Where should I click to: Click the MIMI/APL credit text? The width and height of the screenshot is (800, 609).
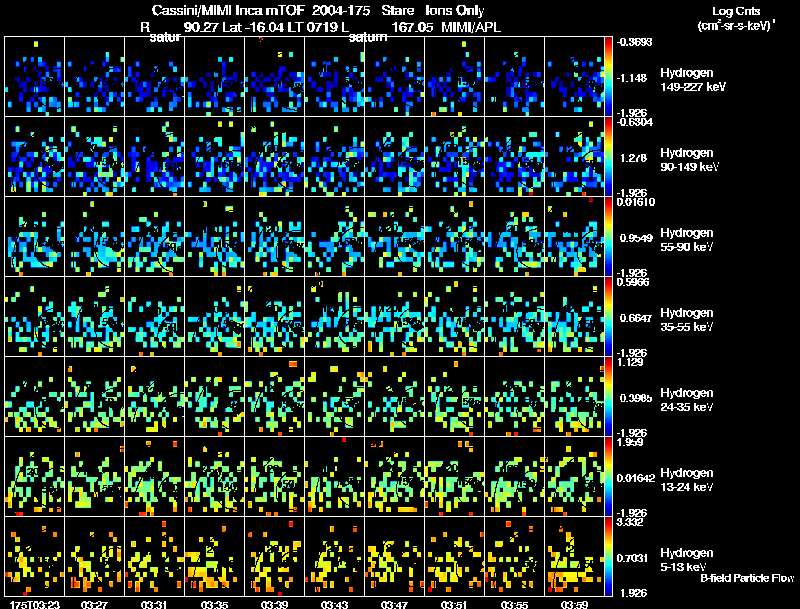click(x=470, y=27)
